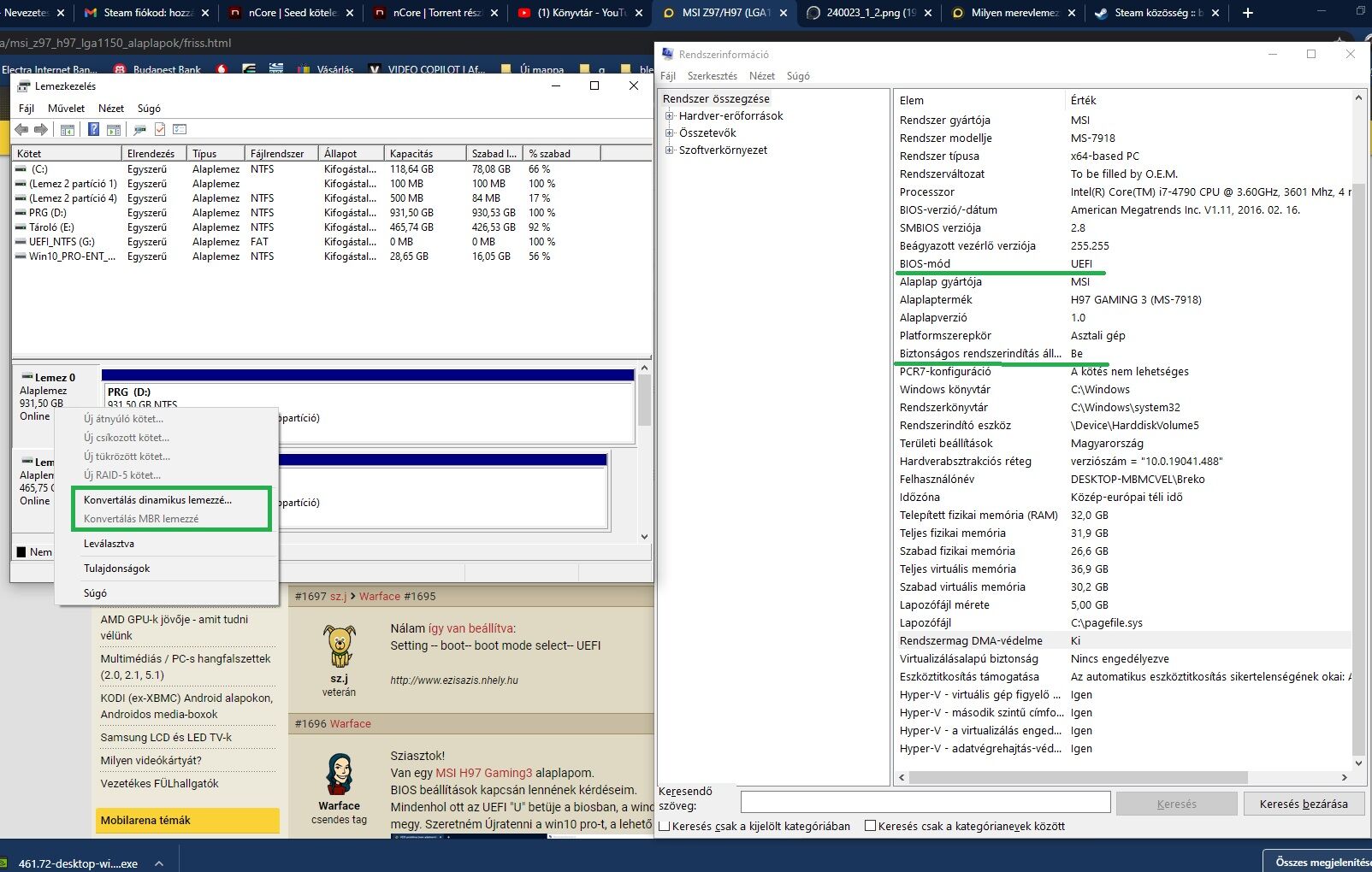Click the PRG (D:) volume drive icon

[x=21, y=213]
